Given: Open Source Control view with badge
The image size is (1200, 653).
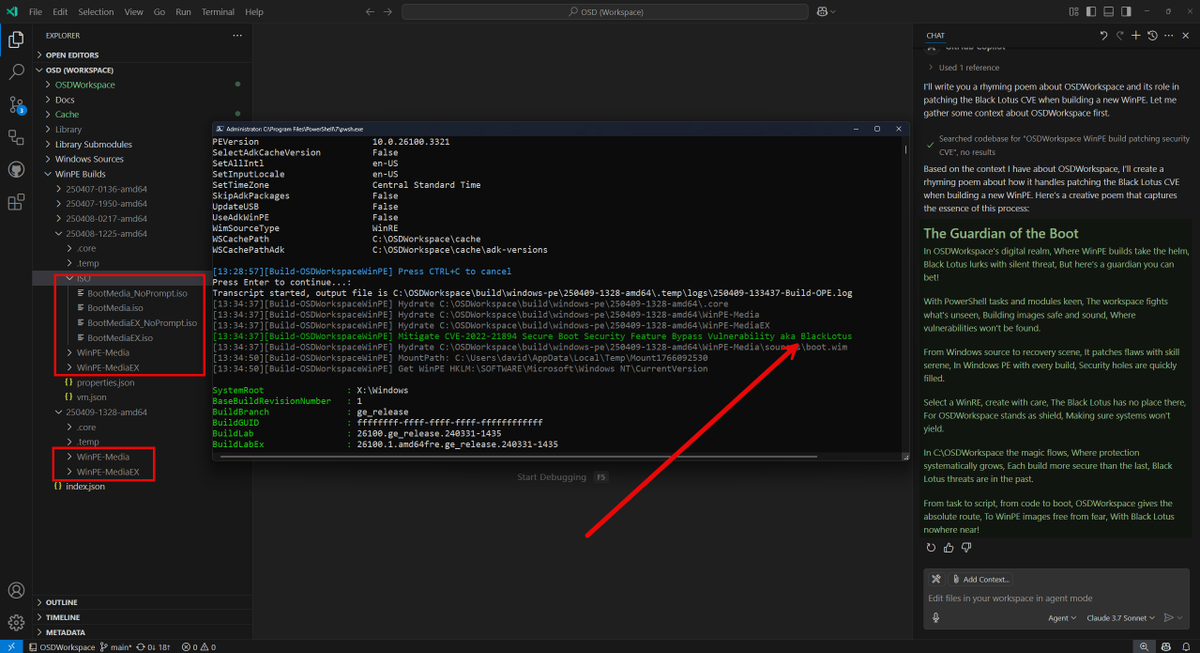Looking at the screenshot, I should (x=16, y=104).
